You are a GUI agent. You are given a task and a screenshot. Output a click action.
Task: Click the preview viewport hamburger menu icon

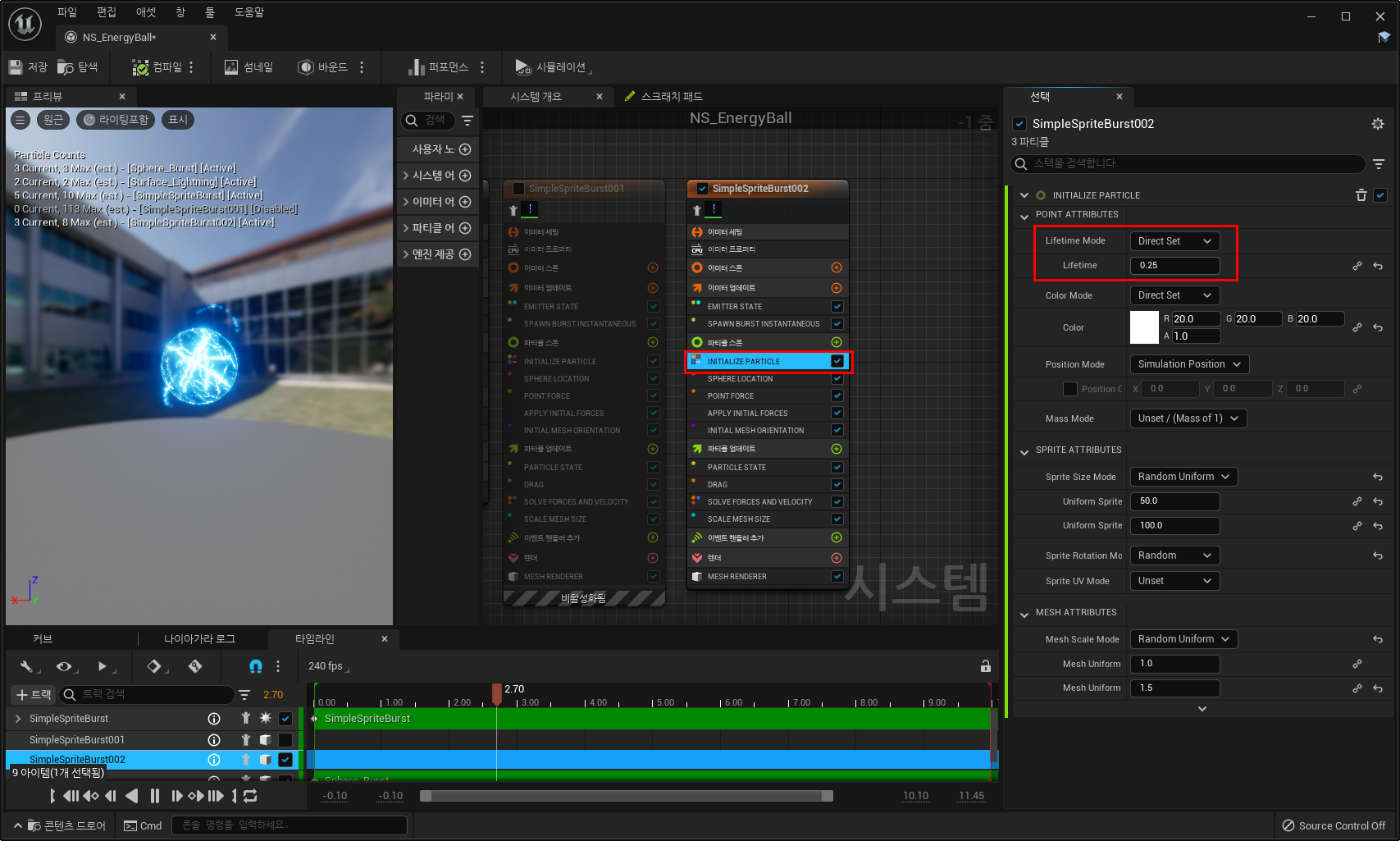[21, 120]
